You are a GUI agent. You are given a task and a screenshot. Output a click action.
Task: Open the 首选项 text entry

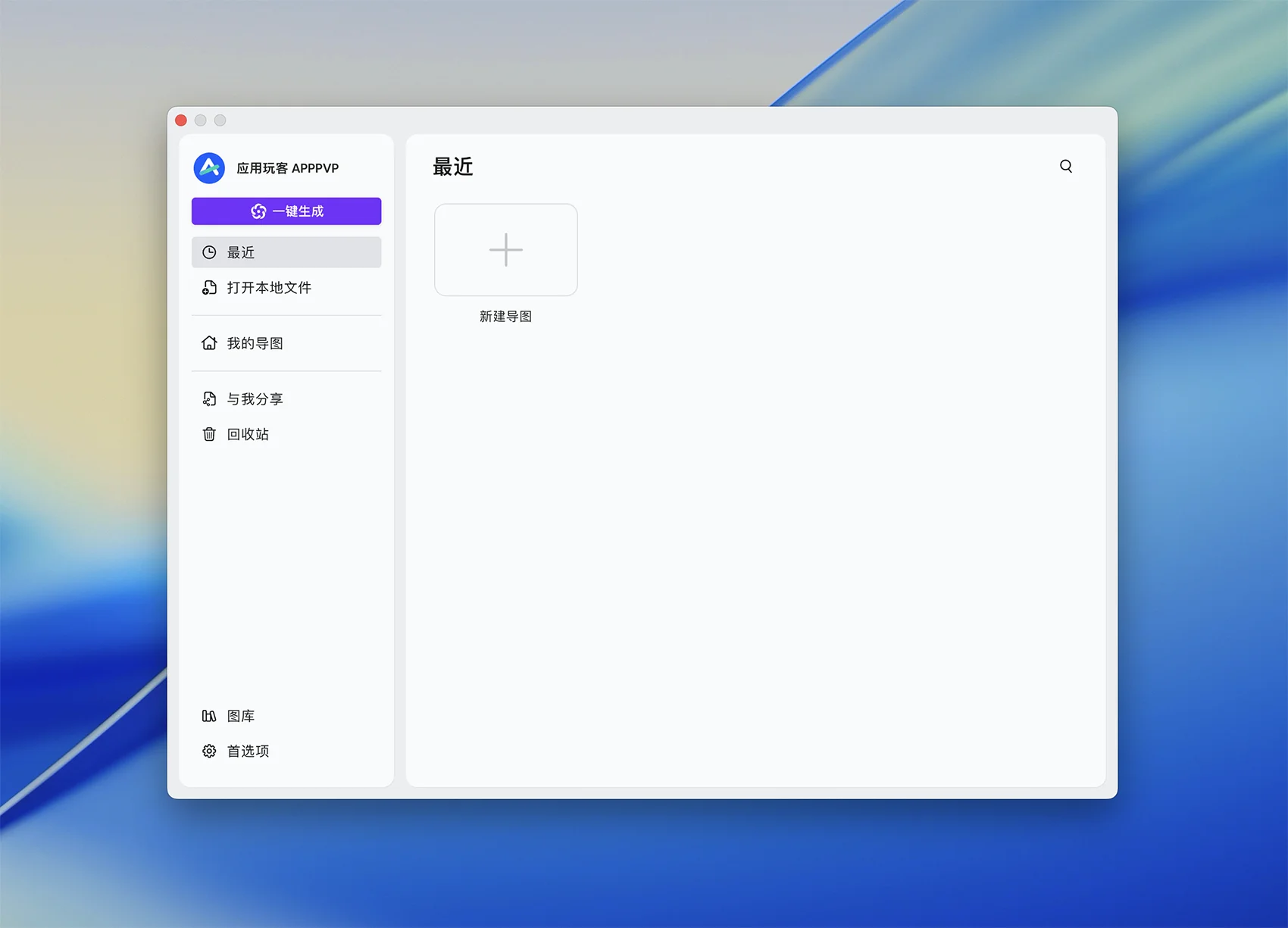[x=249, y=751]
